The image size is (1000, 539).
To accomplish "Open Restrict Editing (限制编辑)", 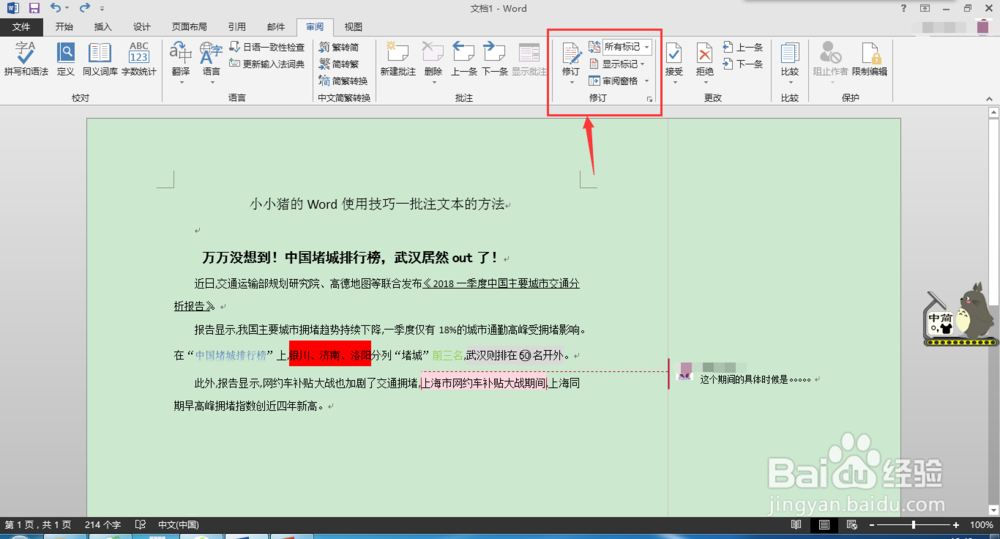I will (869, 59).
